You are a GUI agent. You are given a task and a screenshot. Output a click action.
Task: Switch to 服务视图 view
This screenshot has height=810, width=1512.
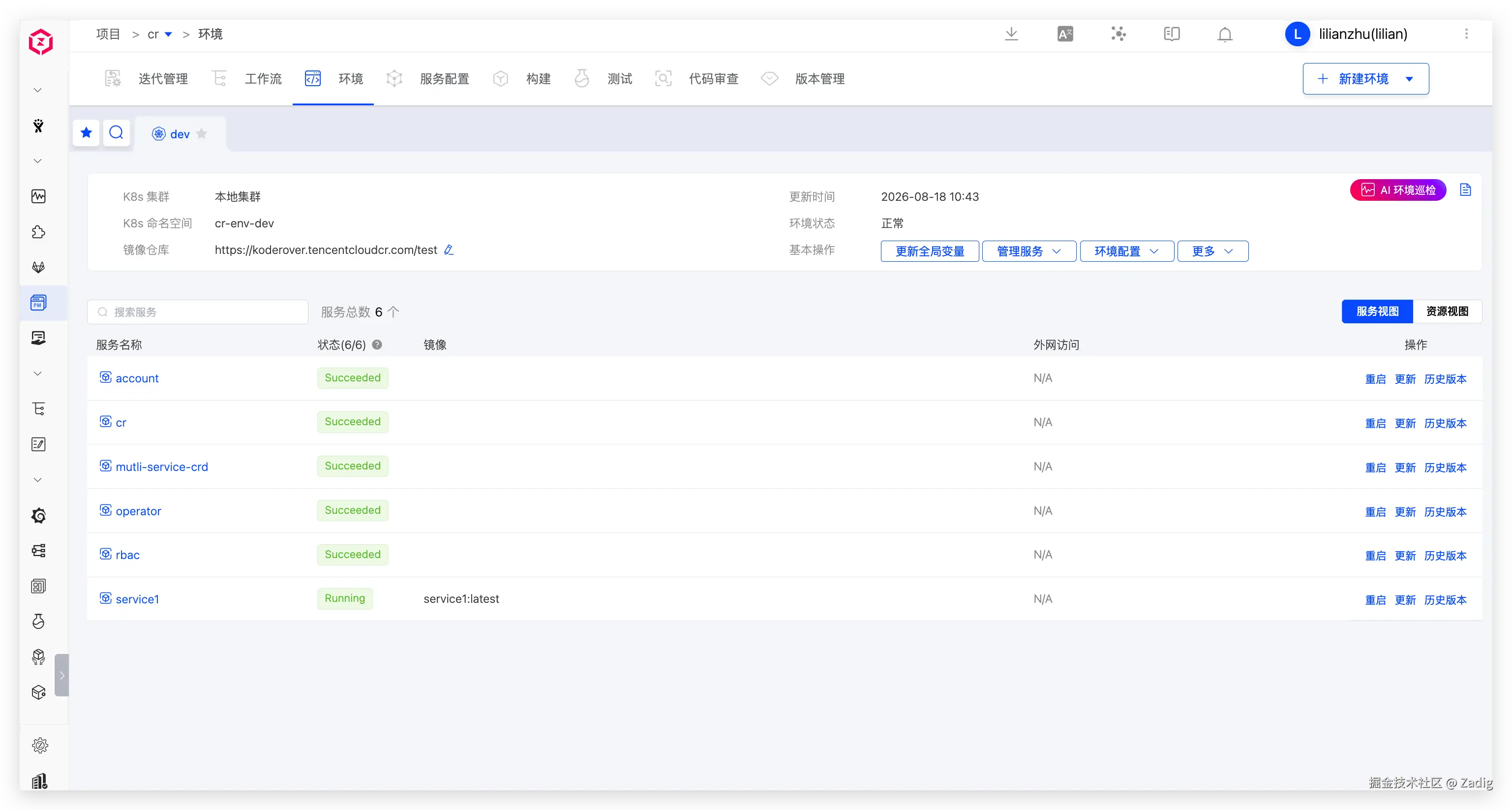coord(1377,312)
